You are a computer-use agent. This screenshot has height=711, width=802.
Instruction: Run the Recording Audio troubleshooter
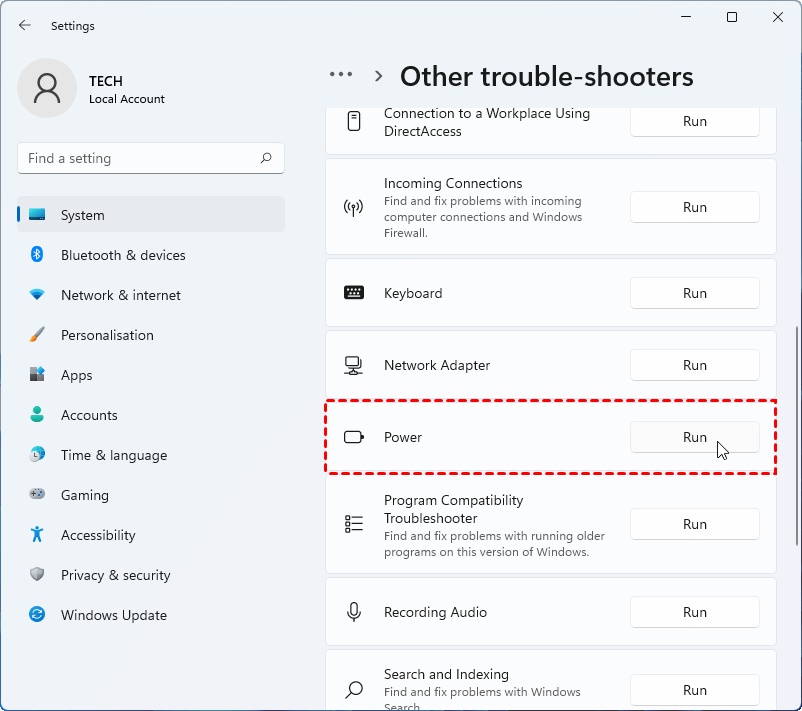(694, 612)
